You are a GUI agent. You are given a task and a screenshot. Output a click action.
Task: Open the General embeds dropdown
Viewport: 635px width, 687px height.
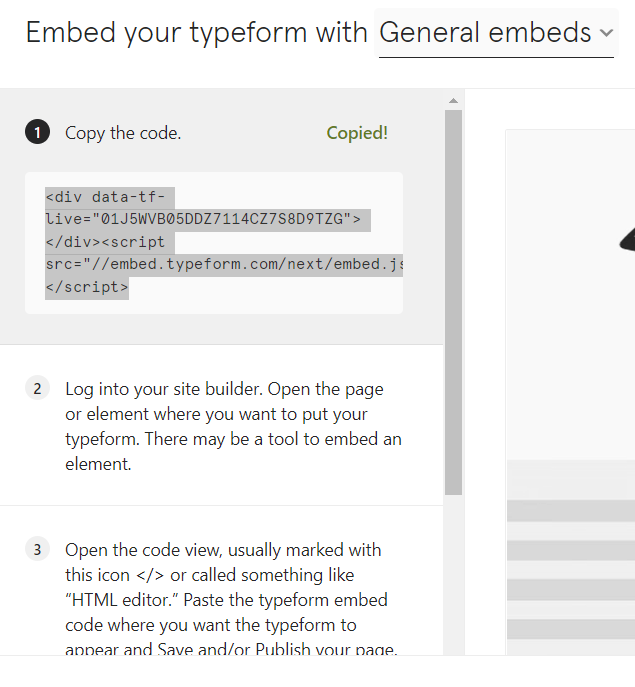[x=496, y=33]
